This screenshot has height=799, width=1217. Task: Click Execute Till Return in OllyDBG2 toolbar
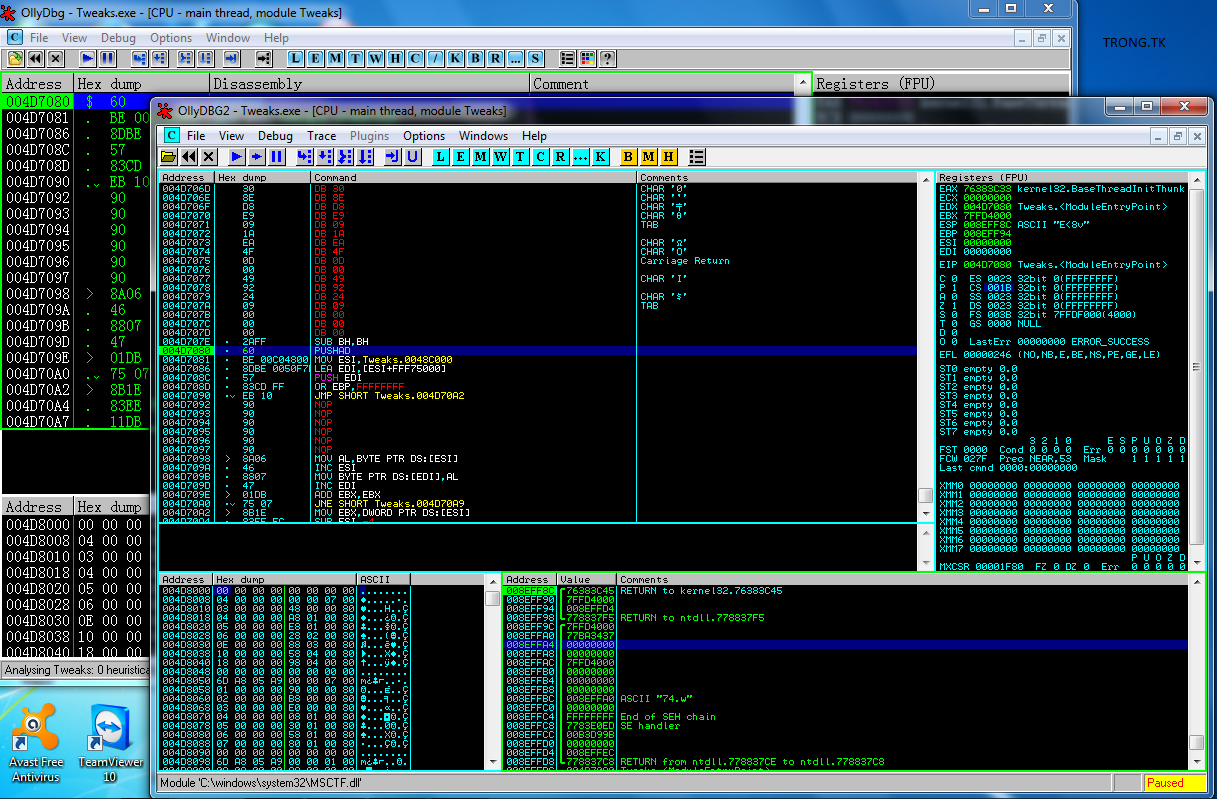click(392, 157)
